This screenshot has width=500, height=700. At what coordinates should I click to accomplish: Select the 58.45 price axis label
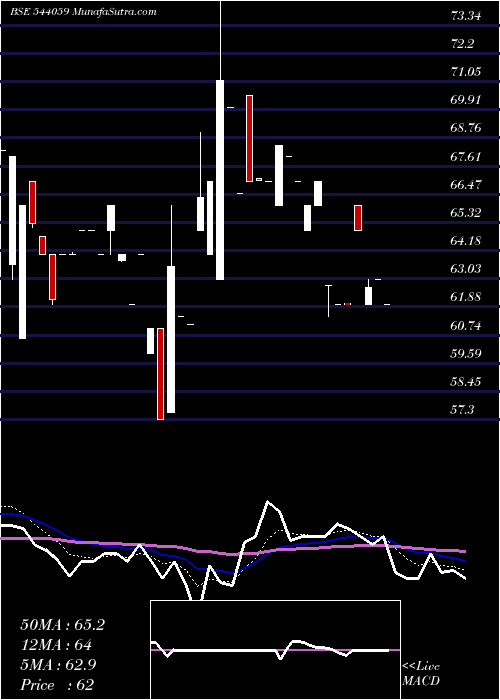pyautogui.click(x=466, y=382)
